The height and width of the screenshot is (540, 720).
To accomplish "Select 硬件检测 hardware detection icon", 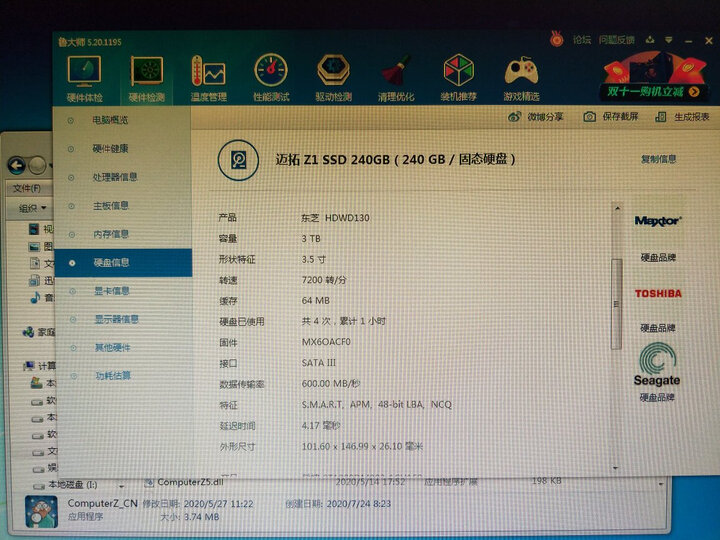I will tap(146, 79).
